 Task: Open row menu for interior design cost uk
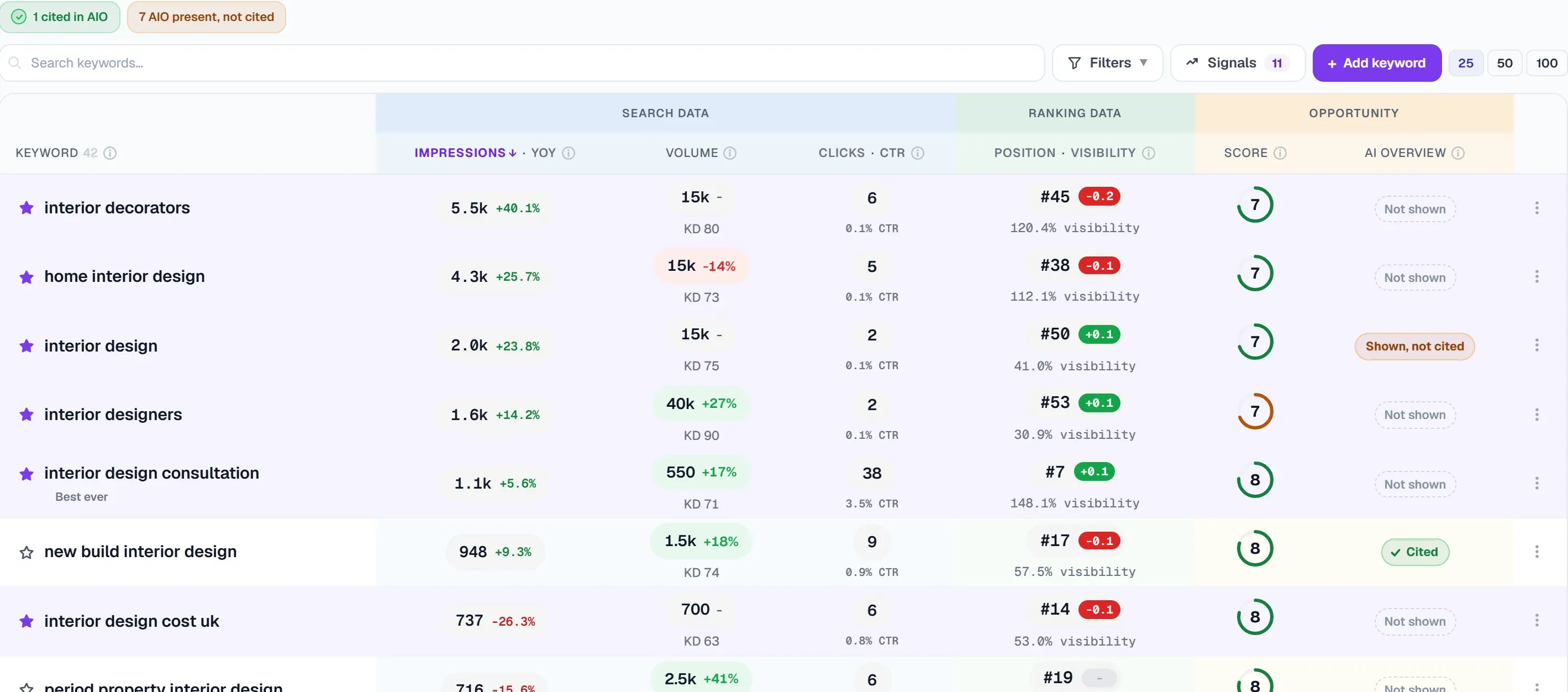tap(1537, 621)
